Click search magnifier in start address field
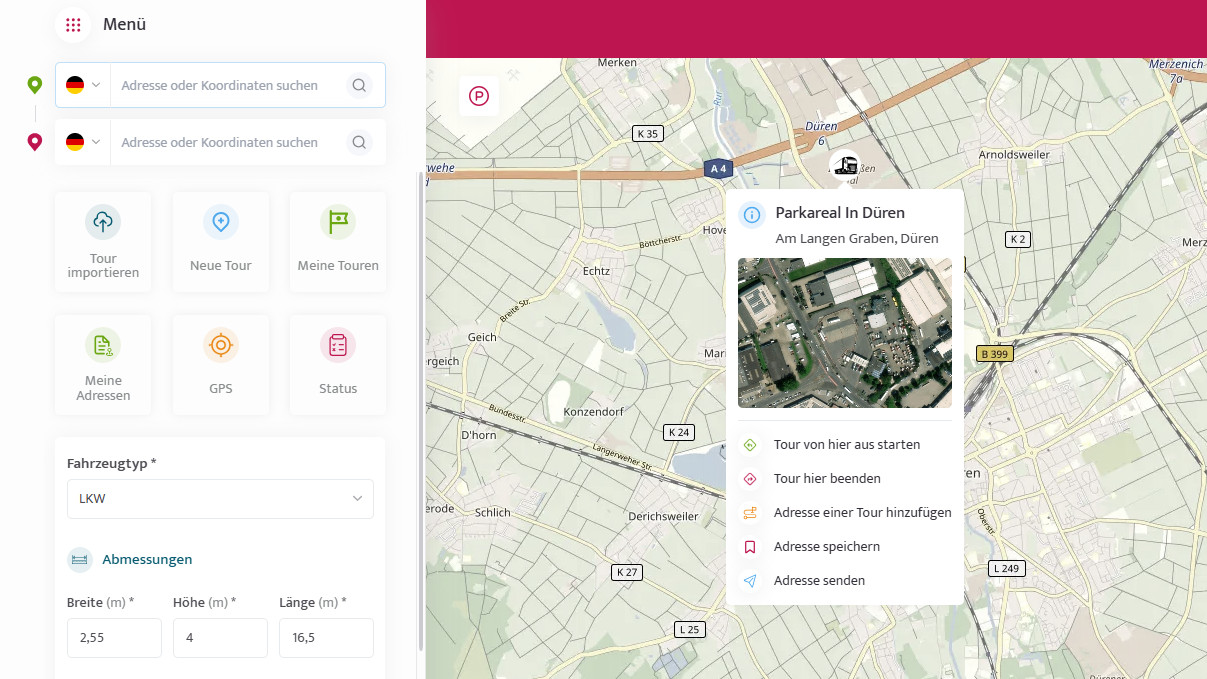 point(359,85)
